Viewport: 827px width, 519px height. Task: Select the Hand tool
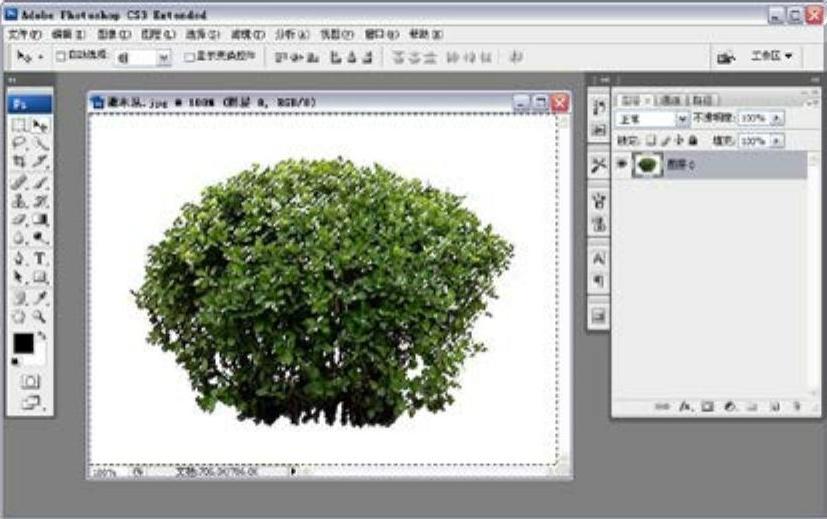pyautogui.click(x=19, y=316)
